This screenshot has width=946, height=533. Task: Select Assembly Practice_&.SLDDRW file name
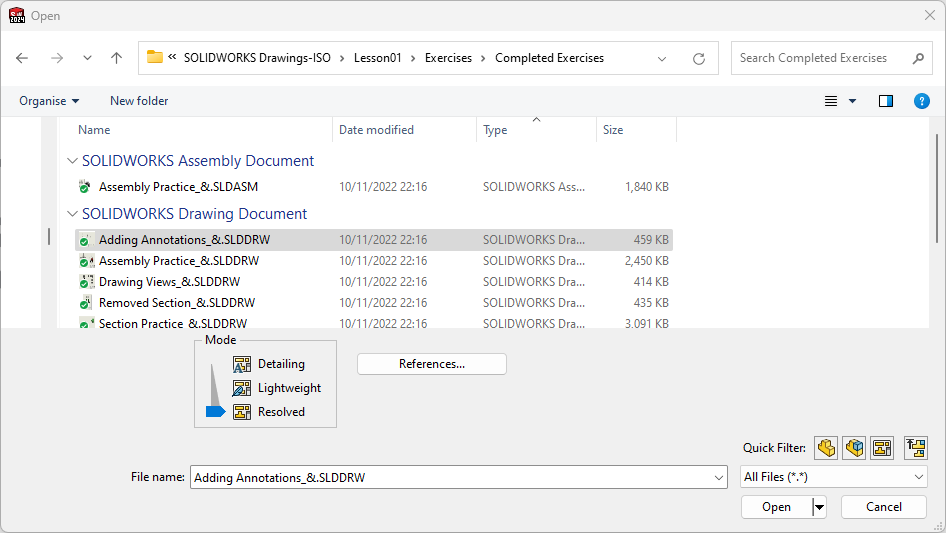pyautogui.click(x=179, y=261)
